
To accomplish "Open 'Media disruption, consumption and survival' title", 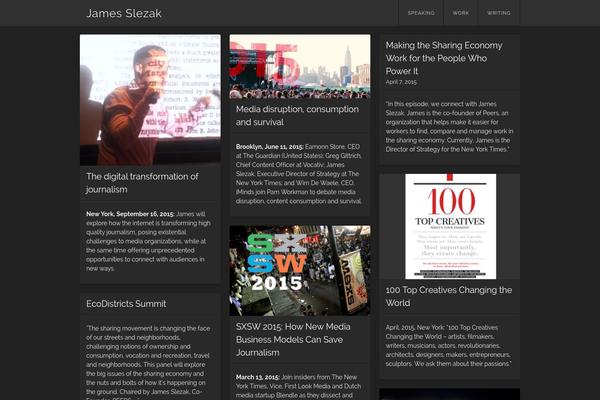I will [297, 116].
